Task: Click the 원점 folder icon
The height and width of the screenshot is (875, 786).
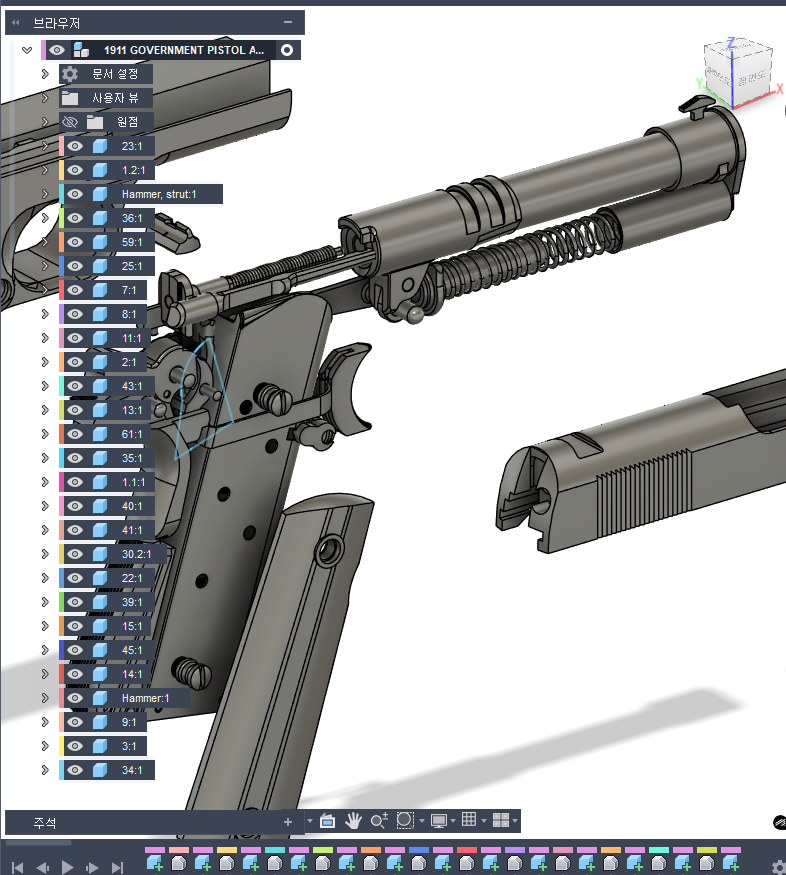Action: 95,122
